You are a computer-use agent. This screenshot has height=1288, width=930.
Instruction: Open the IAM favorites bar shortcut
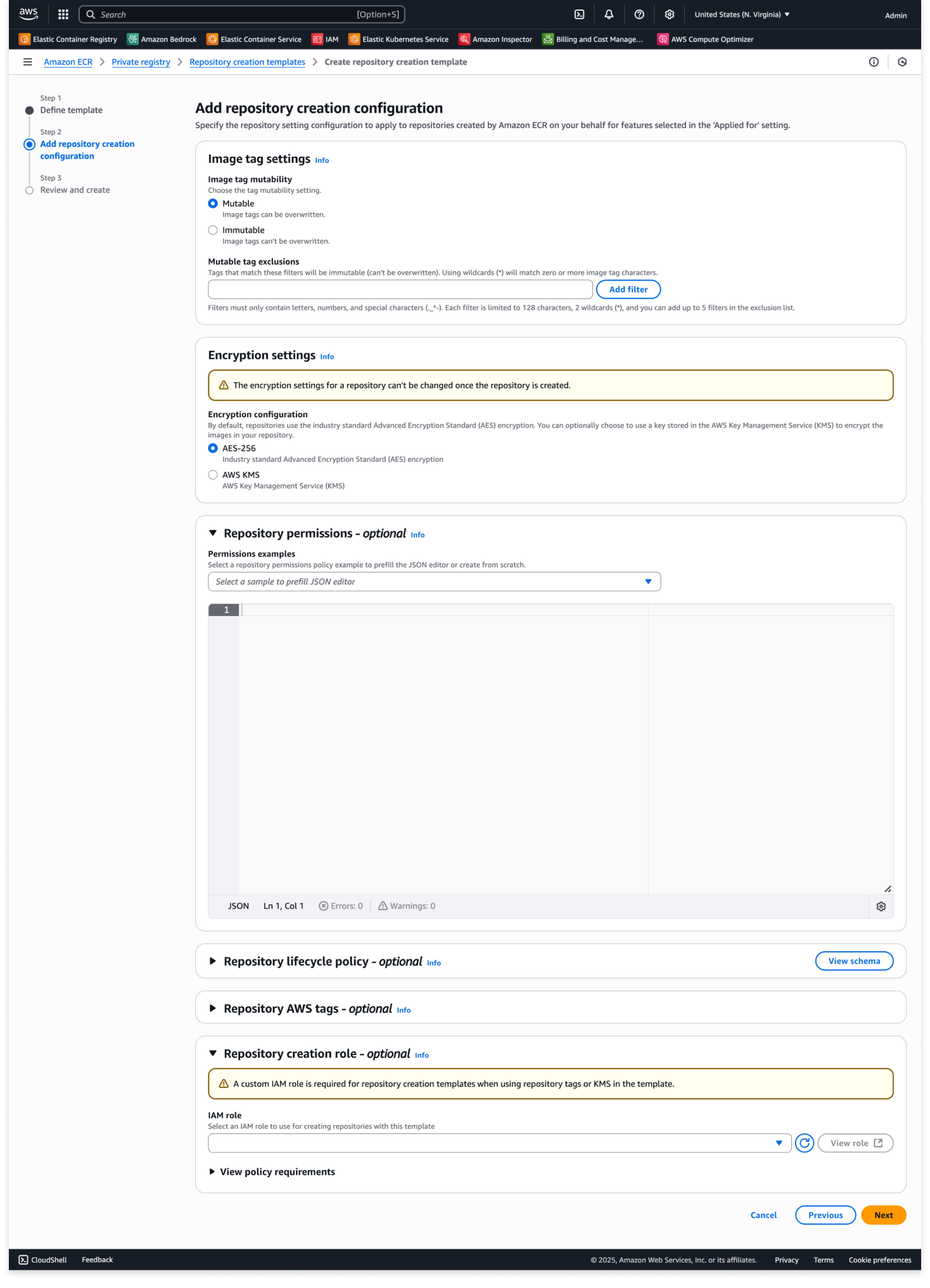coord(326,39)
